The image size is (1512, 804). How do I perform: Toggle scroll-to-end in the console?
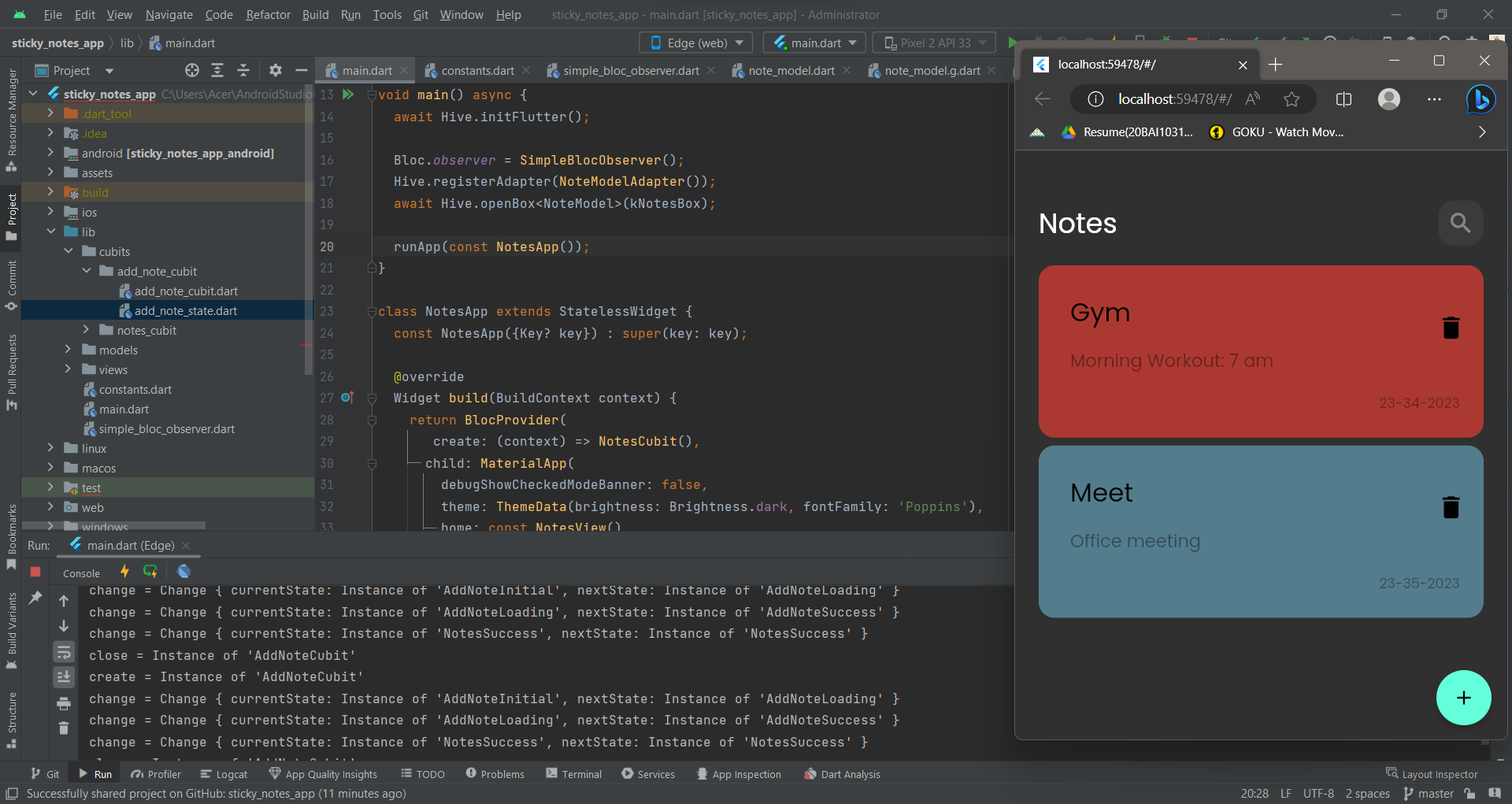tap(64, 676)
